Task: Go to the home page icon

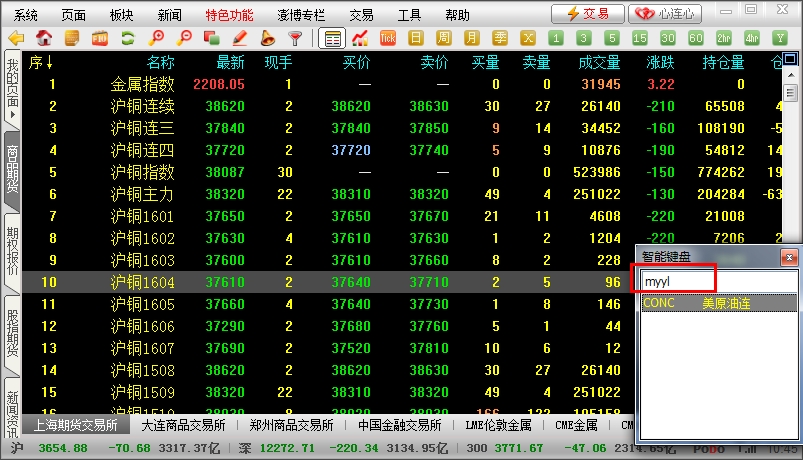Action: coord(44,38)
